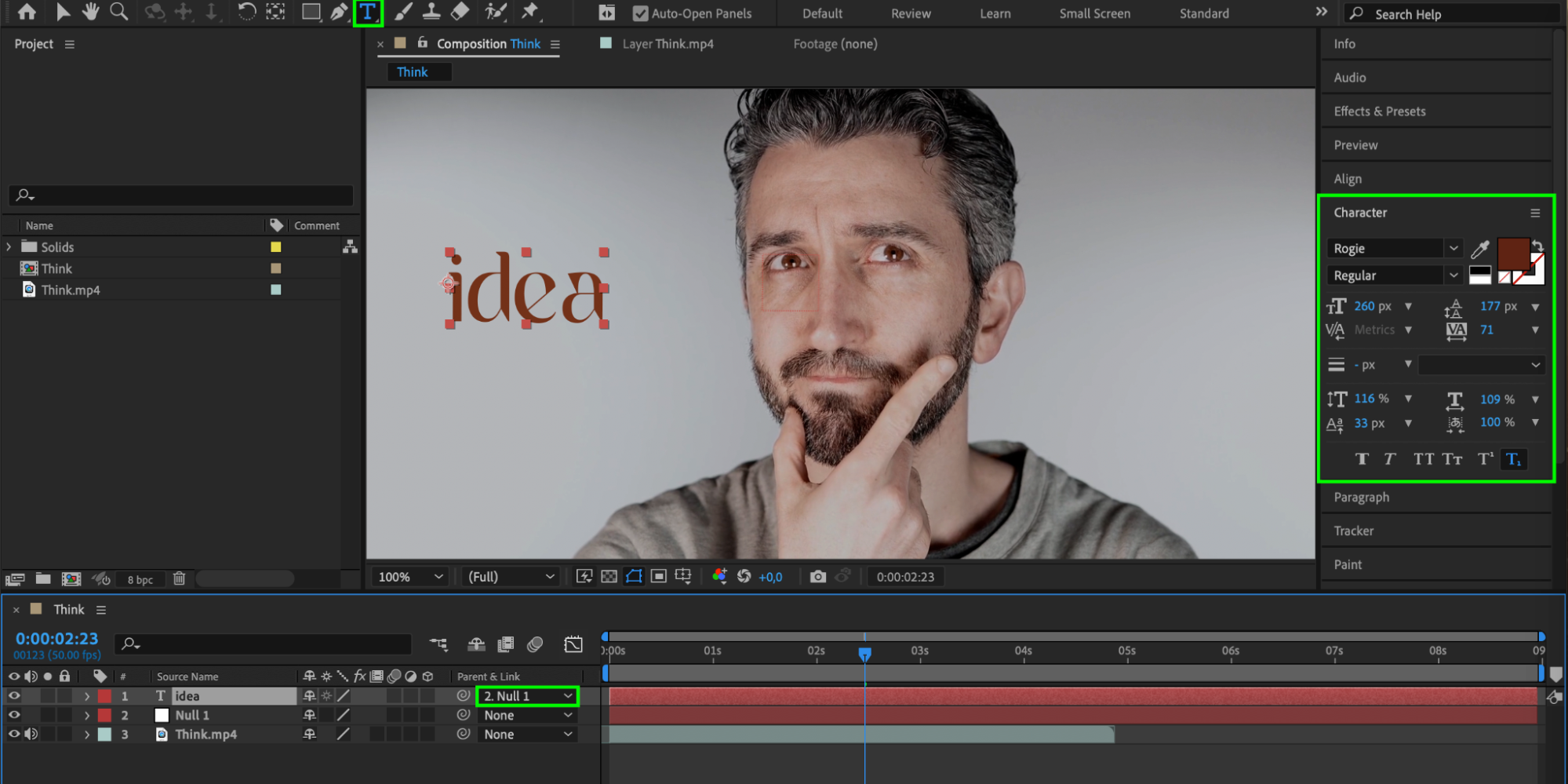Select the Eraser tool
1568x784 pixels.
460,12
